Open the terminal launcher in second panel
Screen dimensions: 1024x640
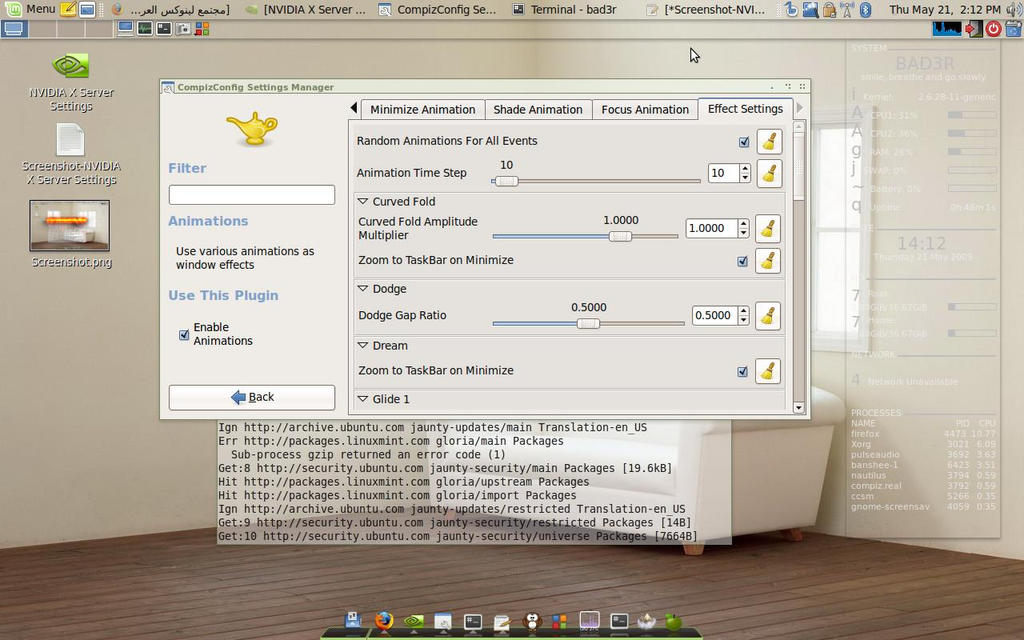pos(164,29)
